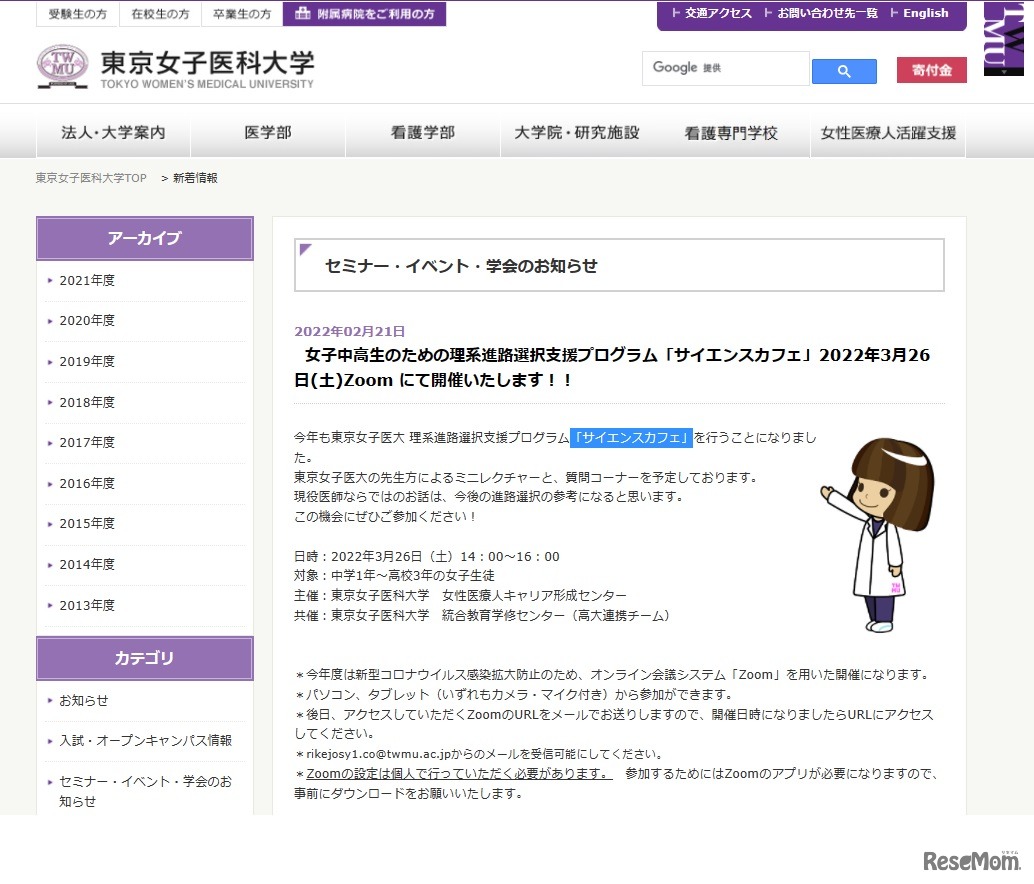Click the 東京女子医科大学TOP breadcrumb

coord(91,178)
